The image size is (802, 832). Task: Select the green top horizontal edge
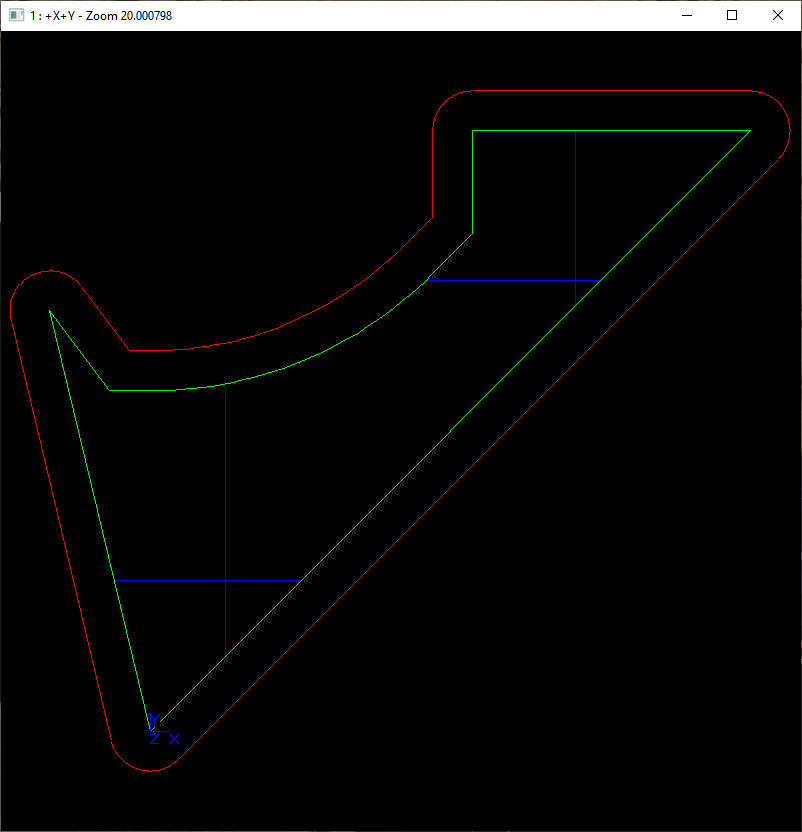point(610,130)
